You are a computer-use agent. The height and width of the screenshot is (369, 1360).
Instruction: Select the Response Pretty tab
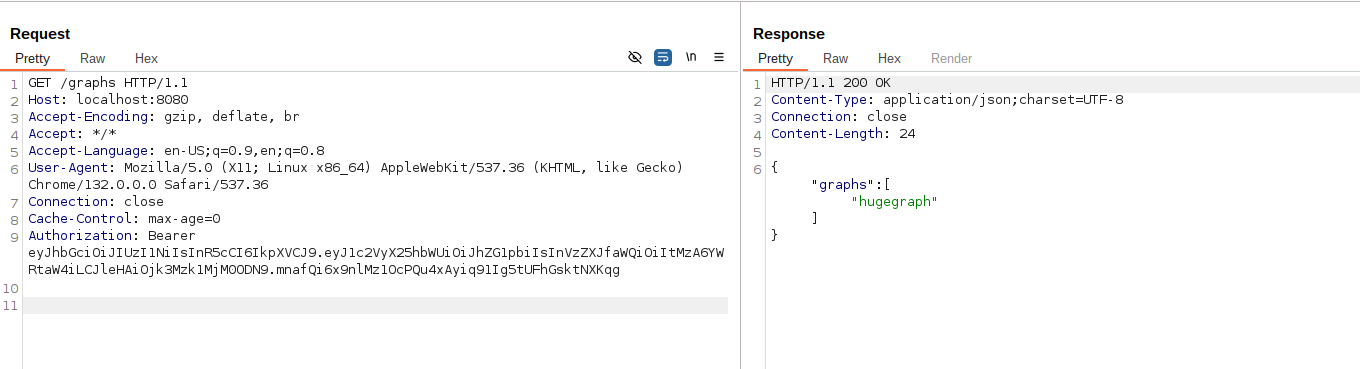776,58
